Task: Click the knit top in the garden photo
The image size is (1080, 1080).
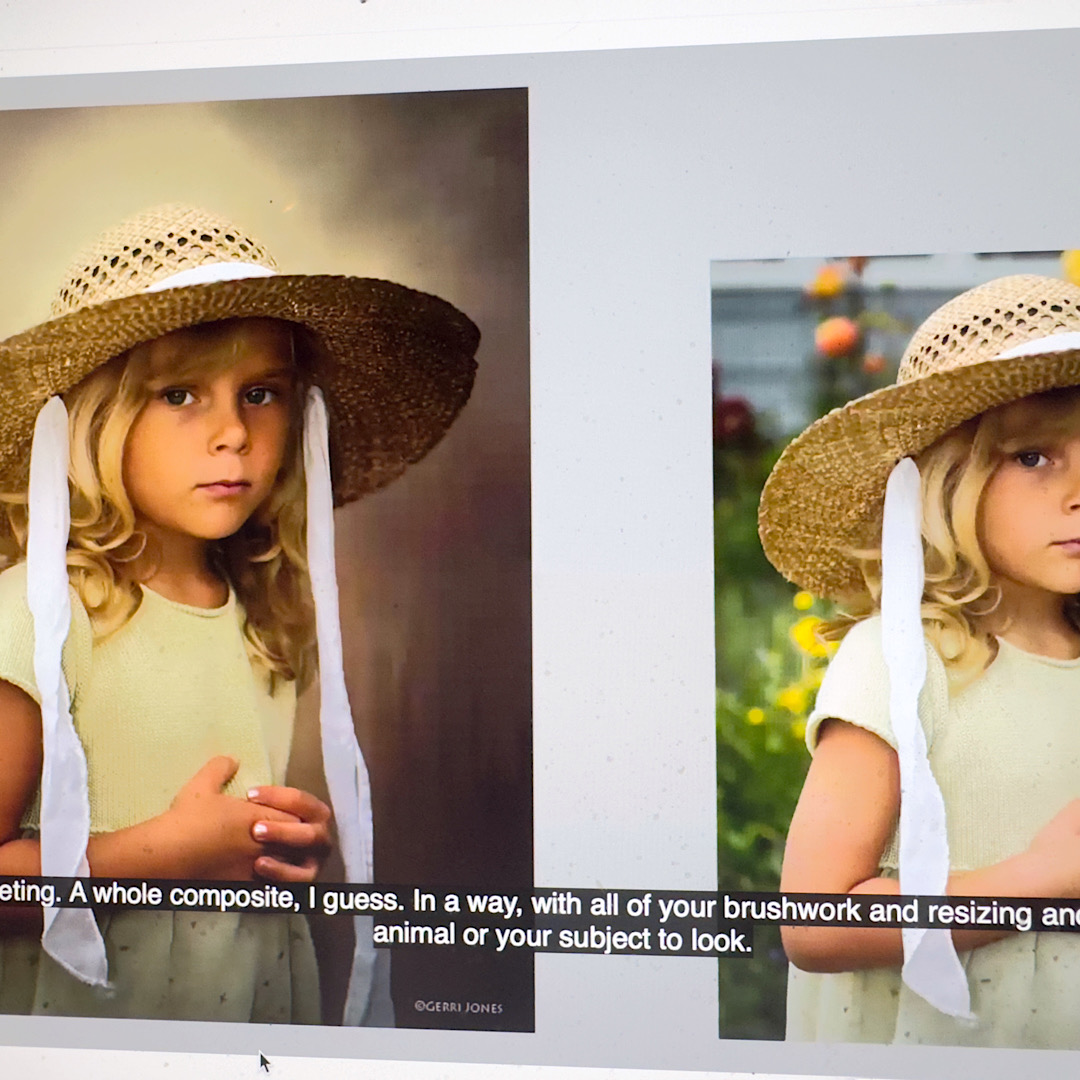Action: click(x=1000, y=720)
